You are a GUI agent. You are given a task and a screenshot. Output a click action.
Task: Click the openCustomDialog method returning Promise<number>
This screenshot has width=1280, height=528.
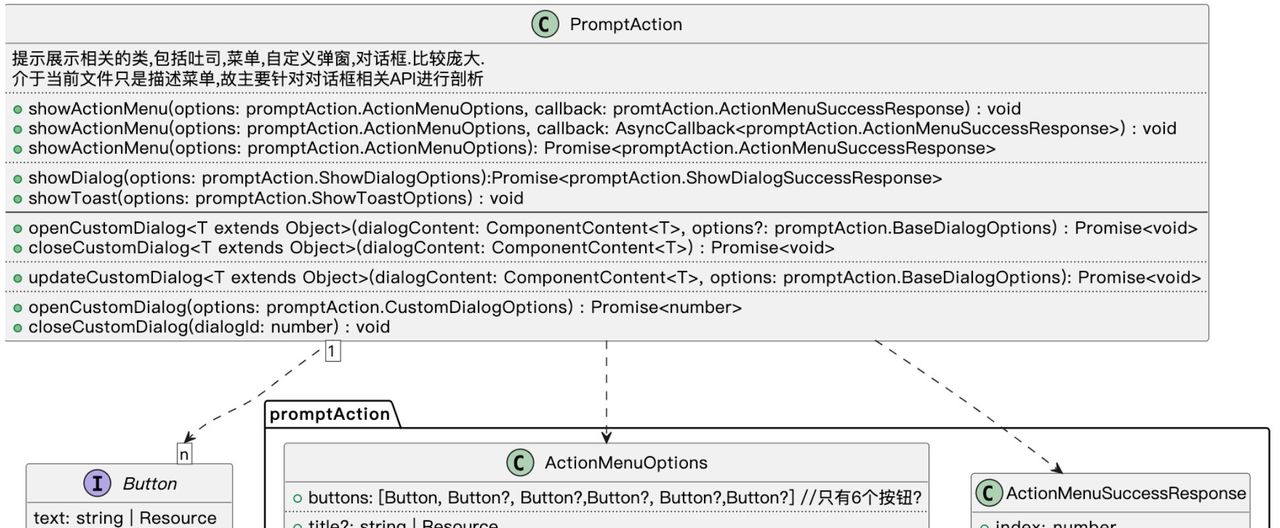coord(385,307)
